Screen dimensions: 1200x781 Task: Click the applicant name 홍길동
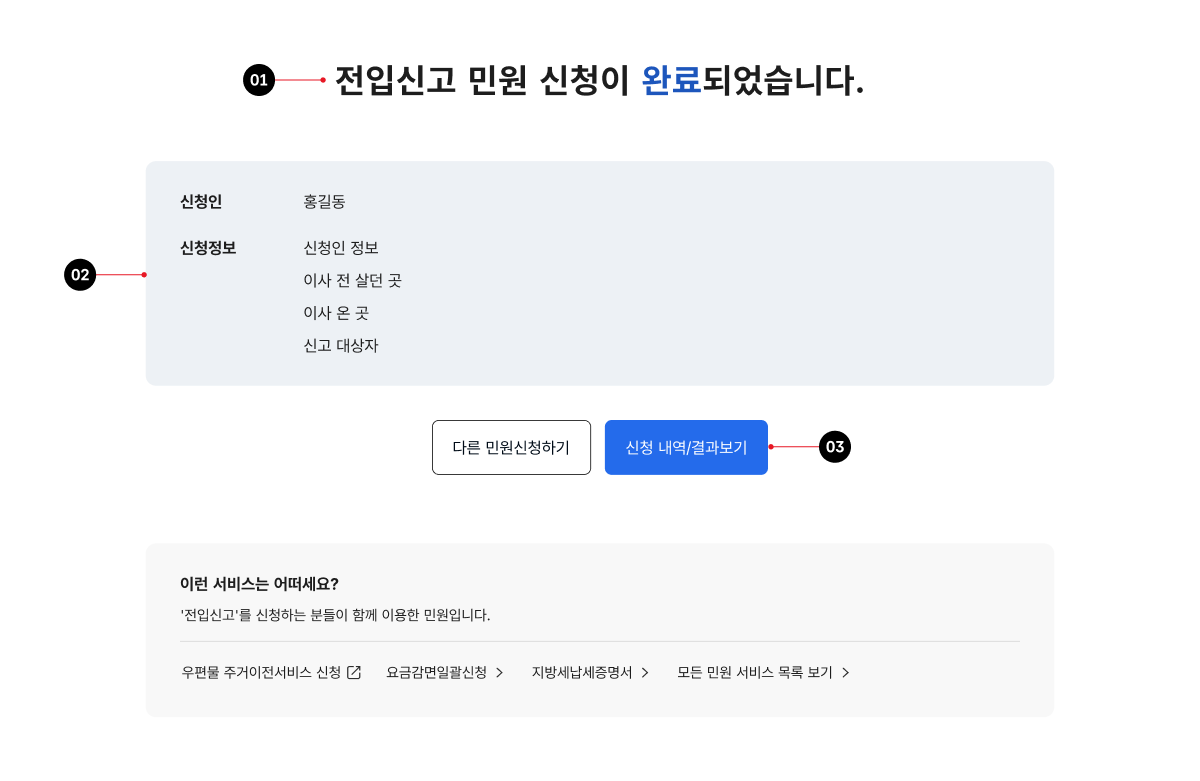point(324,202)
